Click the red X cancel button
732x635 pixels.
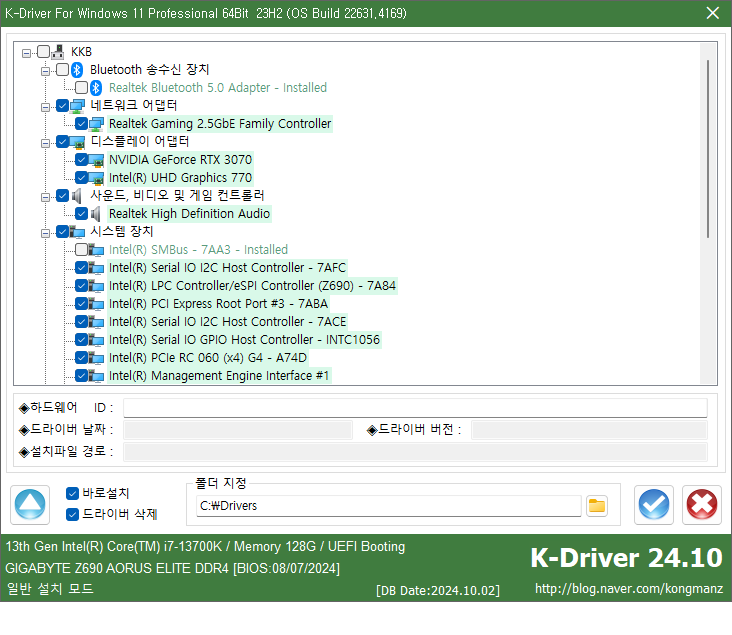pos(702,505)
